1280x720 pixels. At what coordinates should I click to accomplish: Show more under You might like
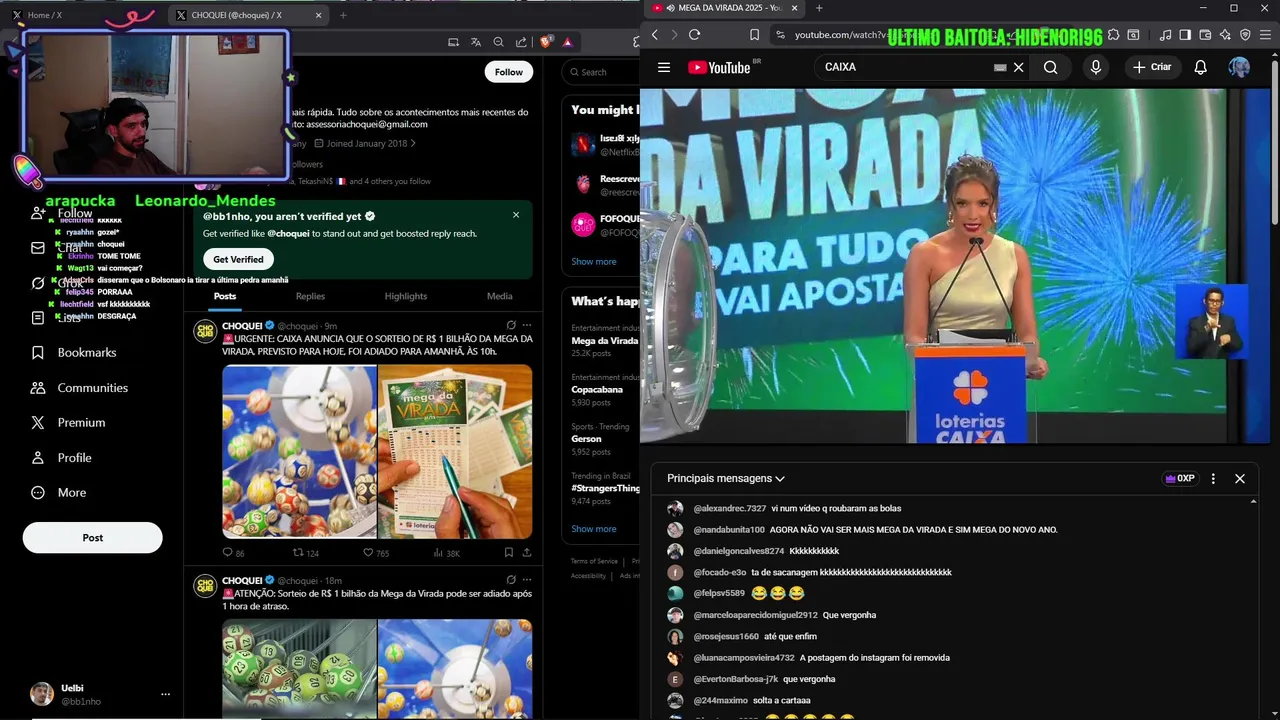point(594,261)
